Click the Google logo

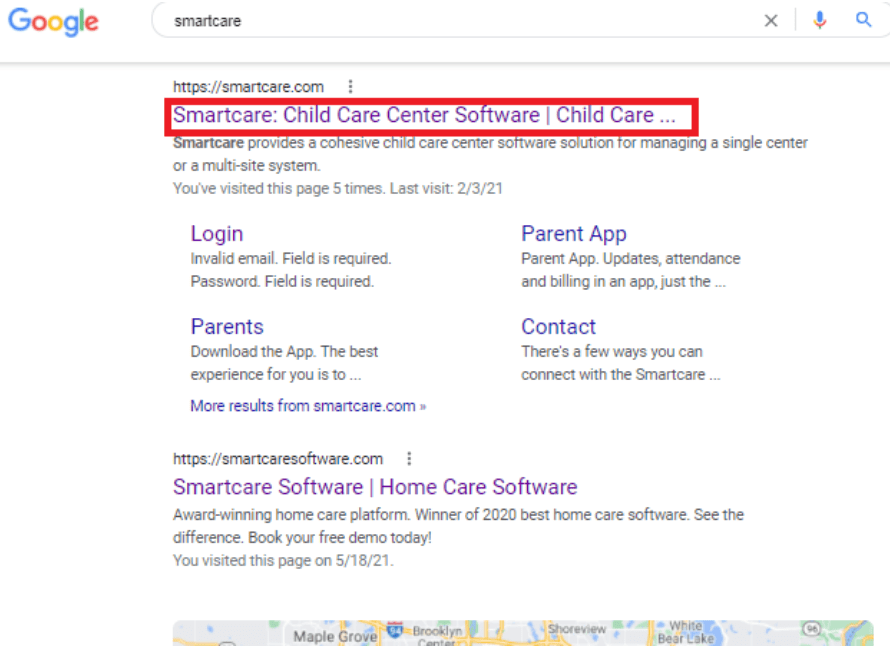53,22
